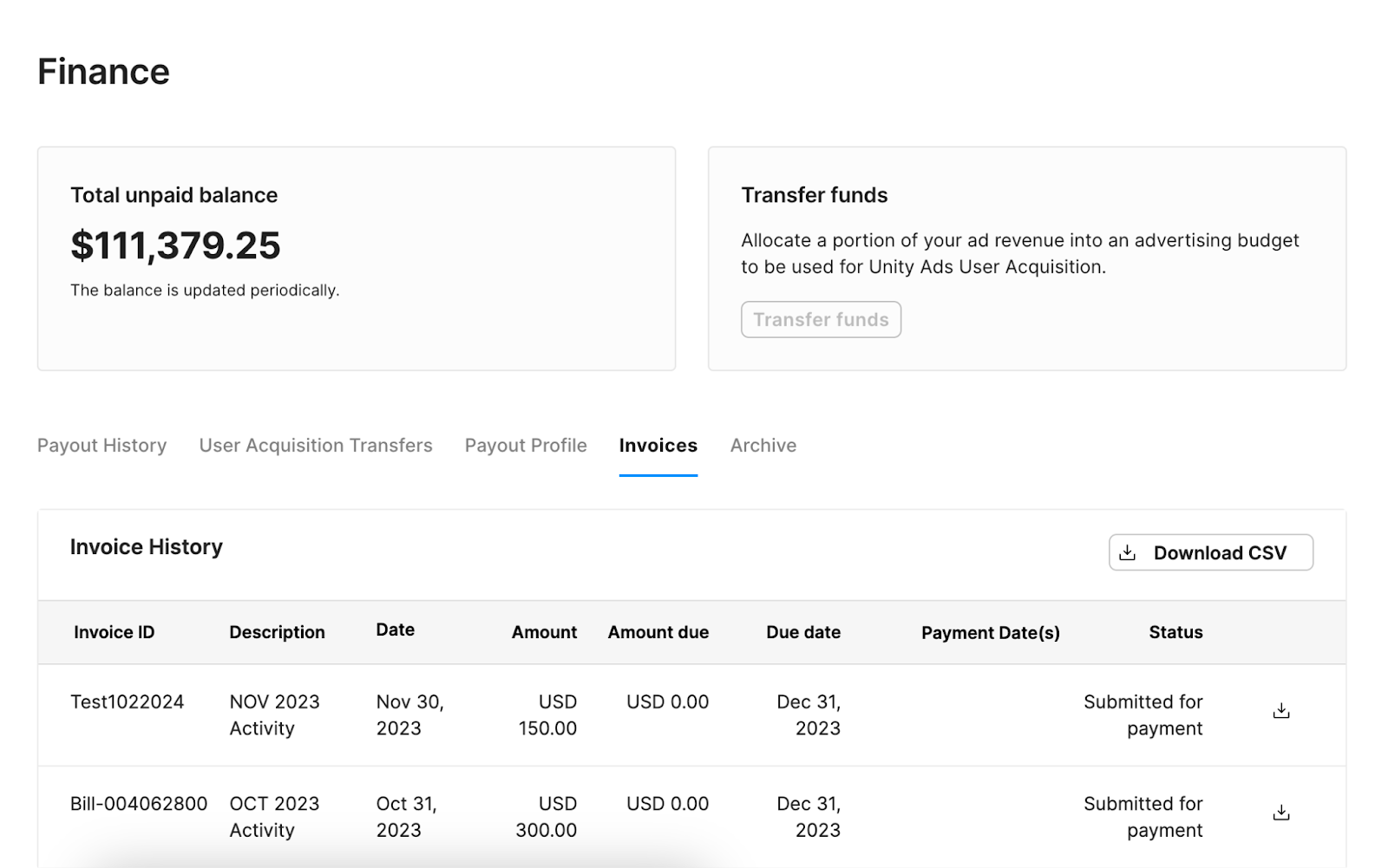Click the Description column header
The image size is (1388, 868).
point(277,633)
